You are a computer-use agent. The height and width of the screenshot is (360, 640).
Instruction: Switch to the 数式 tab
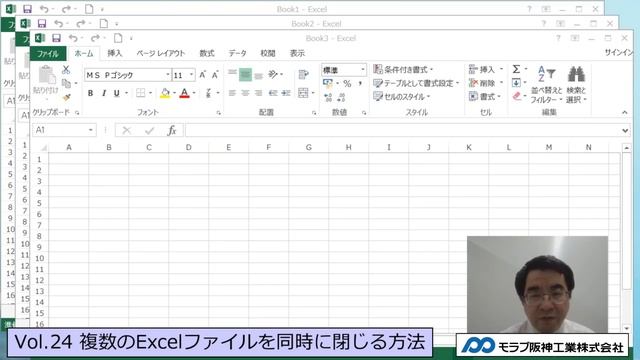[x=207, y=53]
